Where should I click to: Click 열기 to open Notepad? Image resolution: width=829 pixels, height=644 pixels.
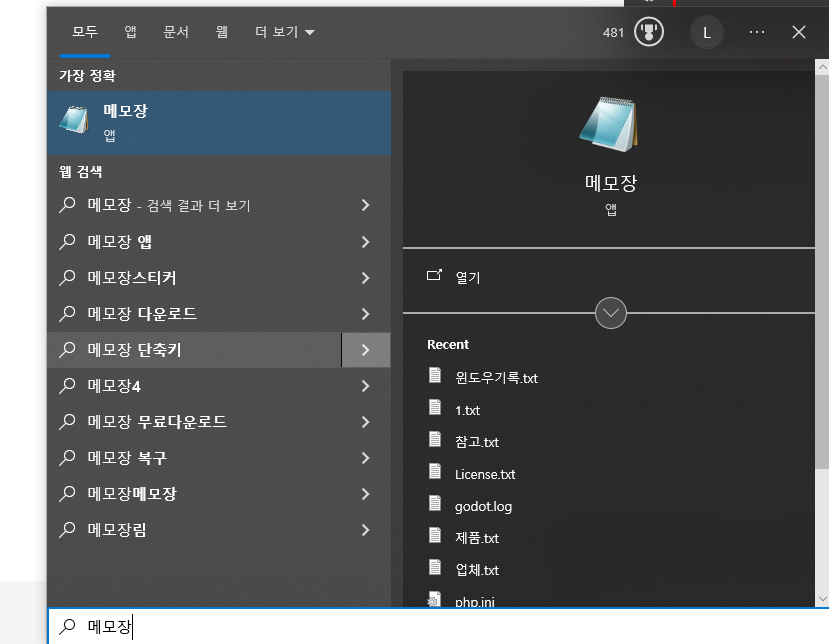pos(468,277)
